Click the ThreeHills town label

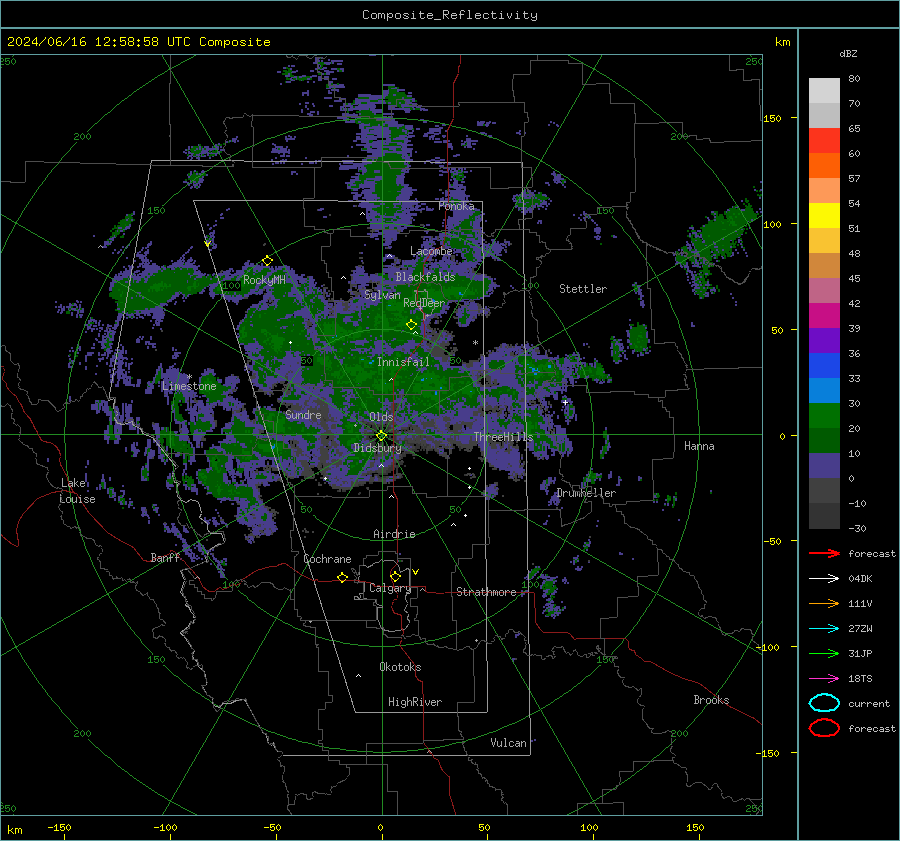click(x=503, y=437)
